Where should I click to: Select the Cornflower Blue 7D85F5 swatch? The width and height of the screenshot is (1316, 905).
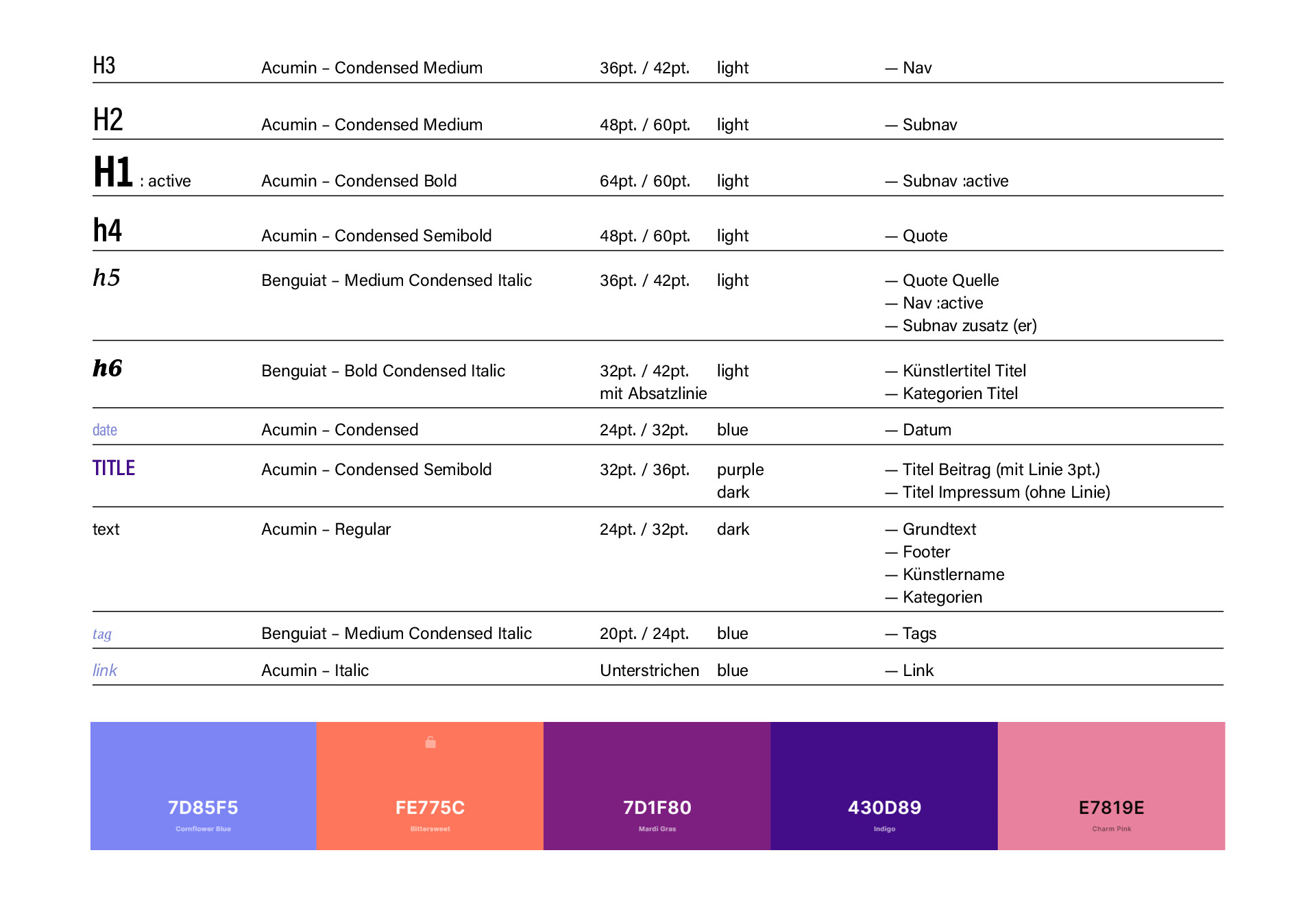pos(203,786)
